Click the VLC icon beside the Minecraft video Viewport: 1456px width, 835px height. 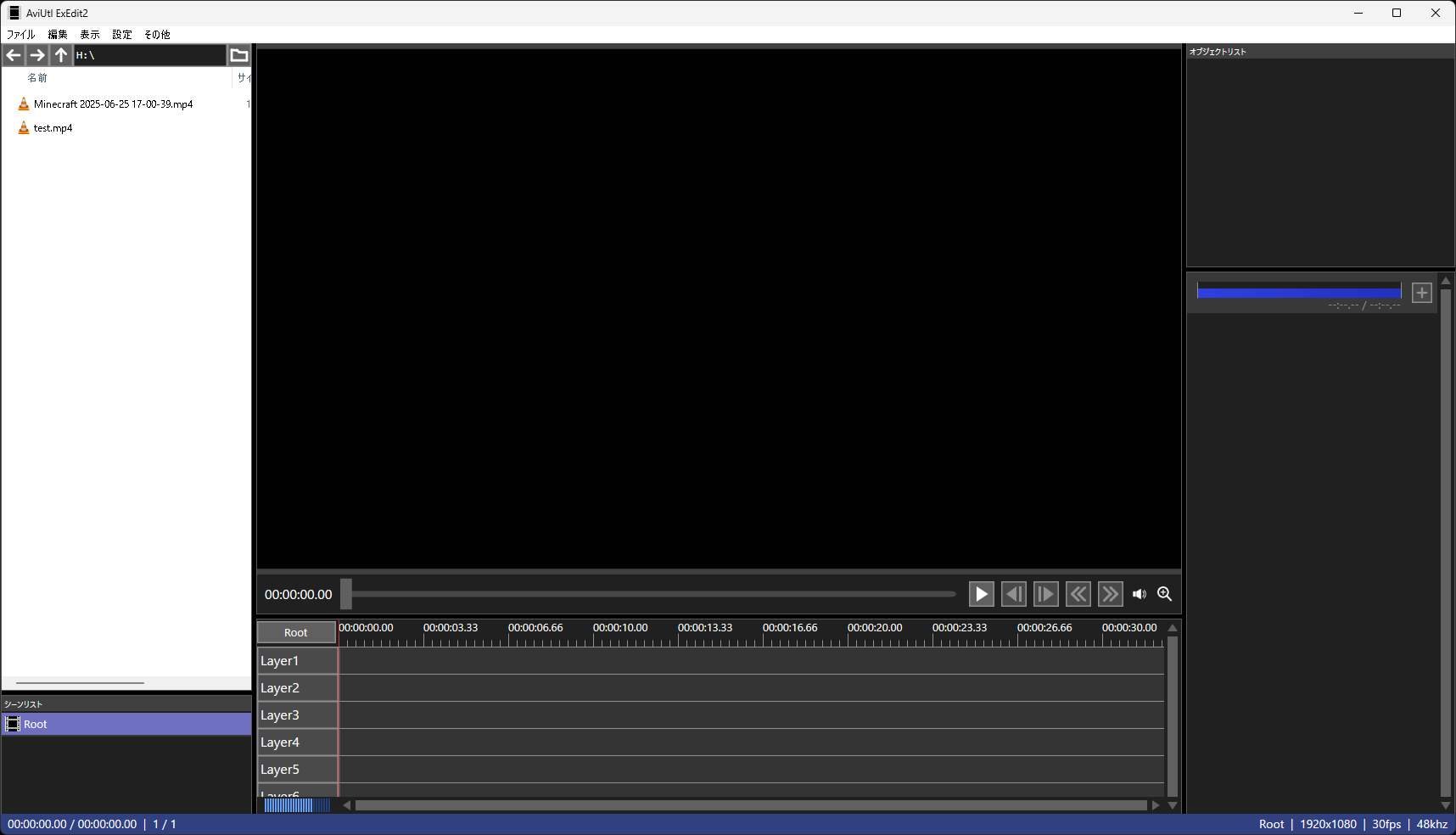[x=24, y=104]
